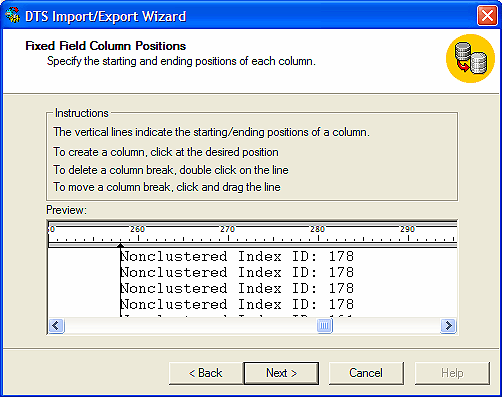Viewport: 502px width, 397px height.
Task: Click ruler at position 280
Action: pos(318,229)
